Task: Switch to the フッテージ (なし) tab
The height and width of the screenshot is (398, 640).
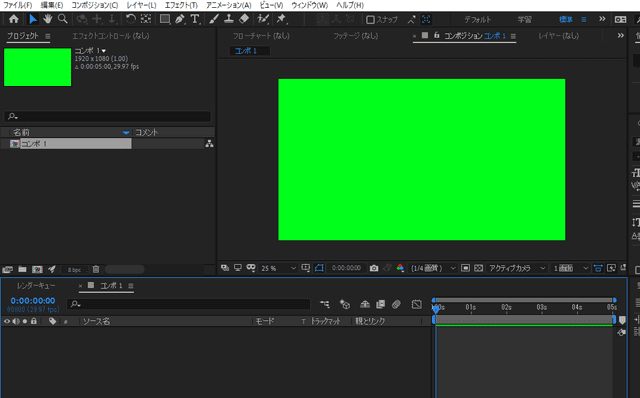Action: tap(356, 36)
